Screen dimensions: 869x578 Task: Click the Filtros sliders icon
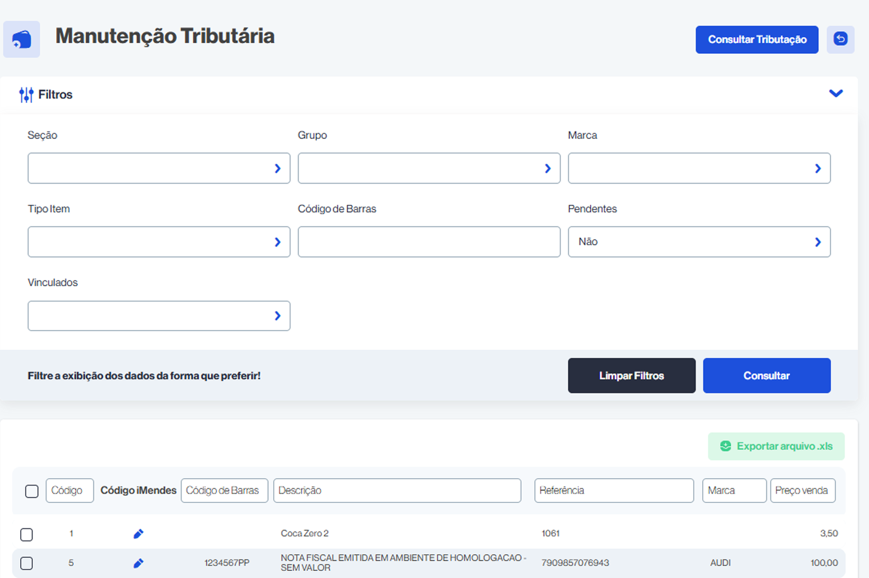coord(26,95)
